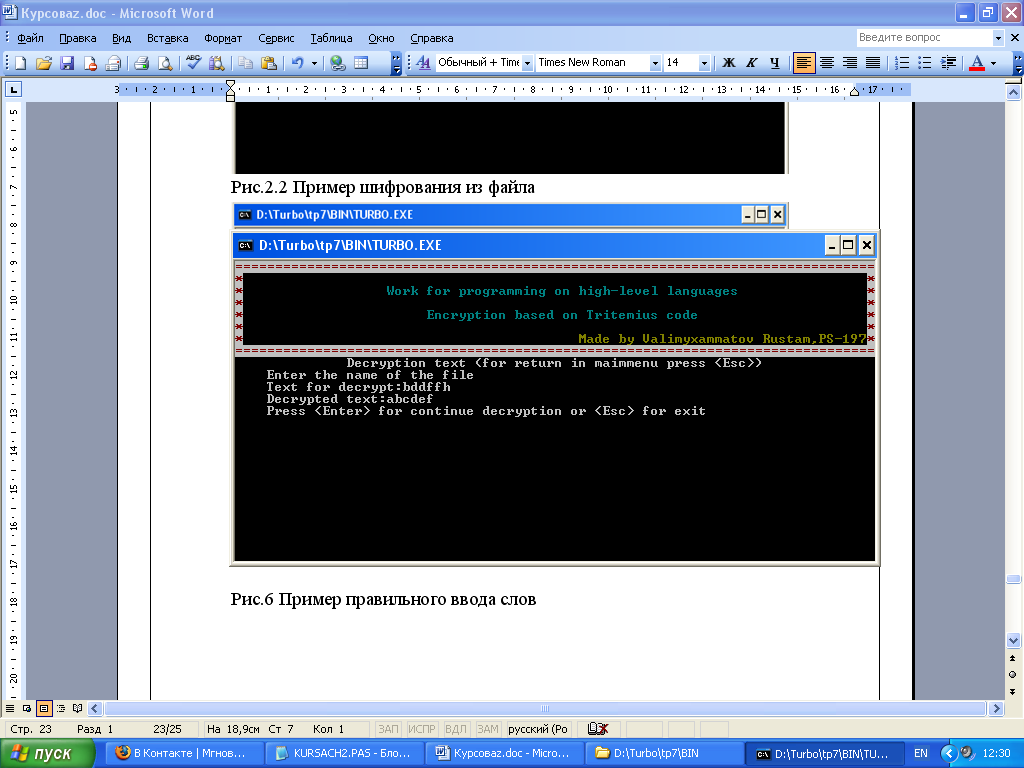
Task: Open the font size 14 dropdown
Action: (704, 63)
